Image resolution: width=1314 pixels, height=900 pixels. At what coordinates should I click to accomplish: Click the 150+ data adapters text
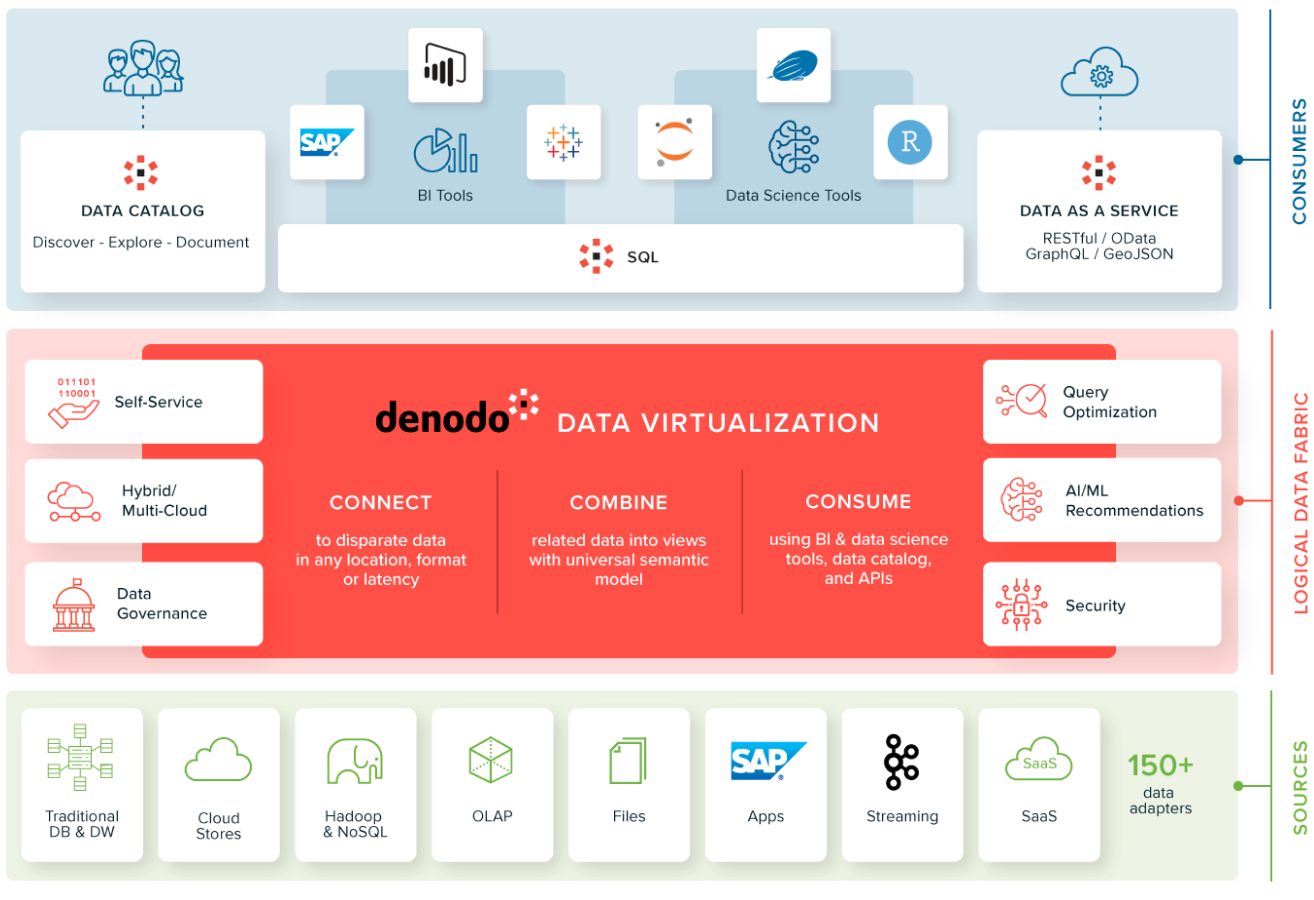point(1160,785)
